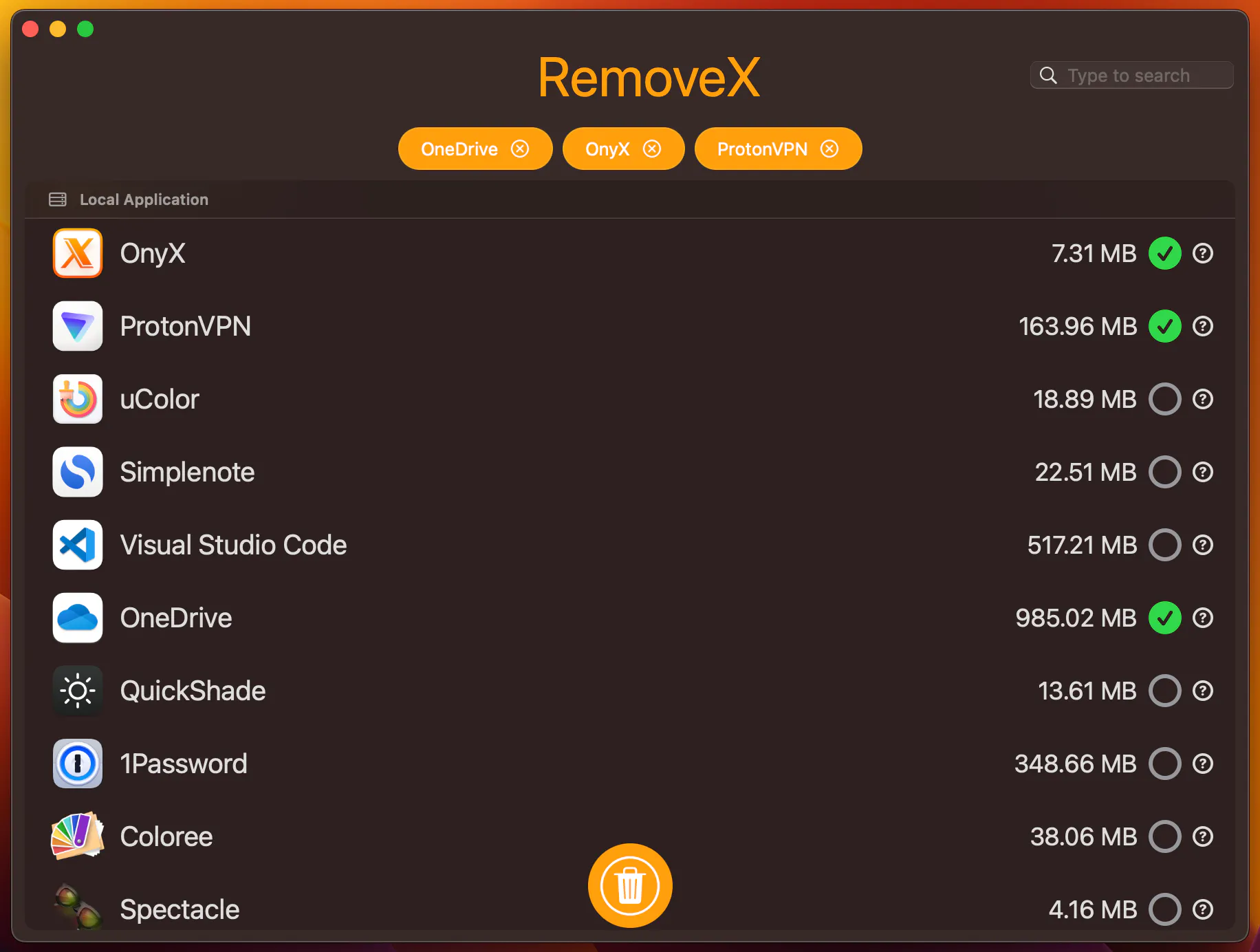Open help info for Simplenote
1260x952 pixels.
click(x=1203, y=472)
